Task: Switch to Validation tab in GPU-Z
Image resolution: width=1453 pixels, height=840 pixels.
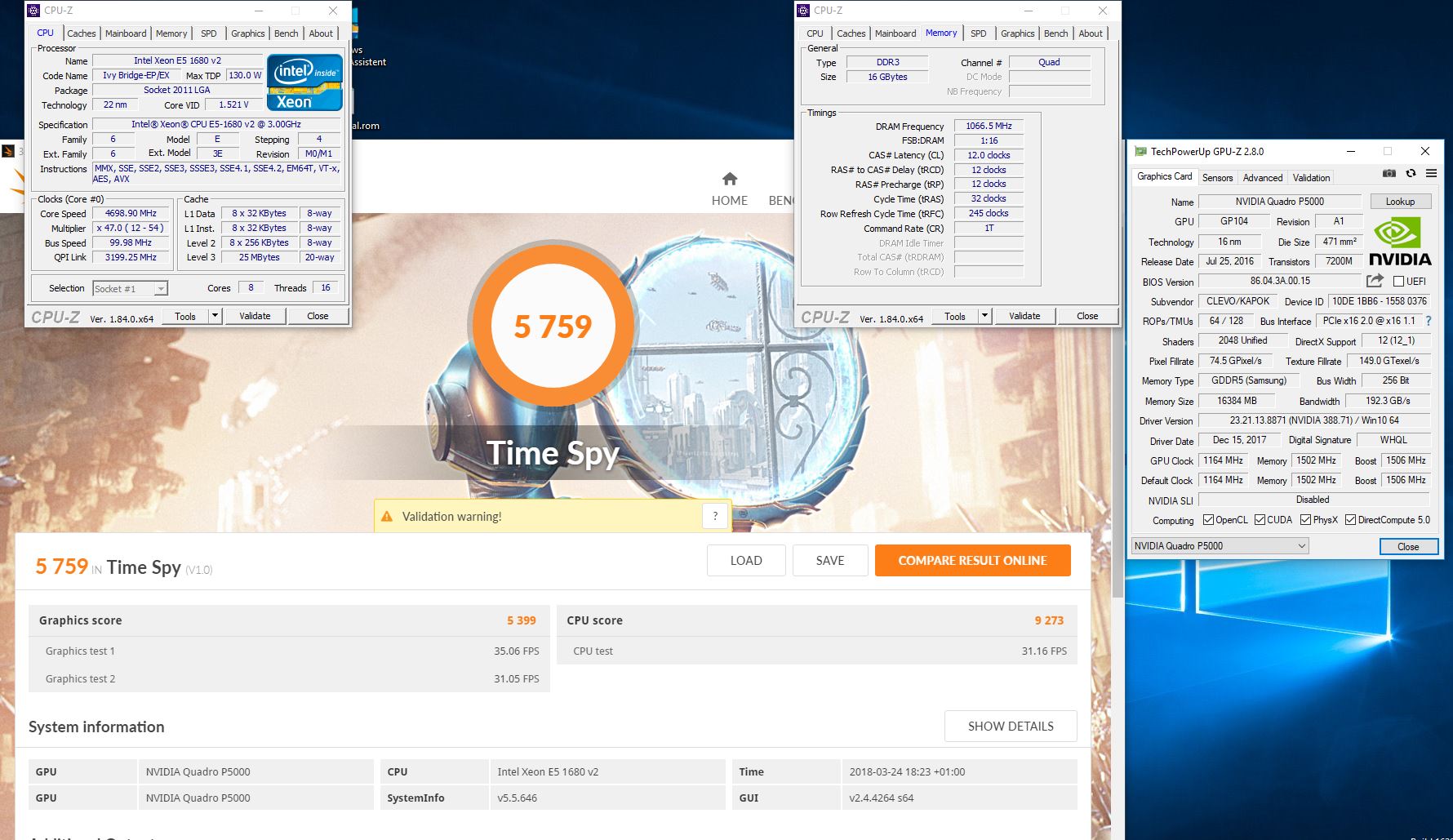Action: 1311,177
